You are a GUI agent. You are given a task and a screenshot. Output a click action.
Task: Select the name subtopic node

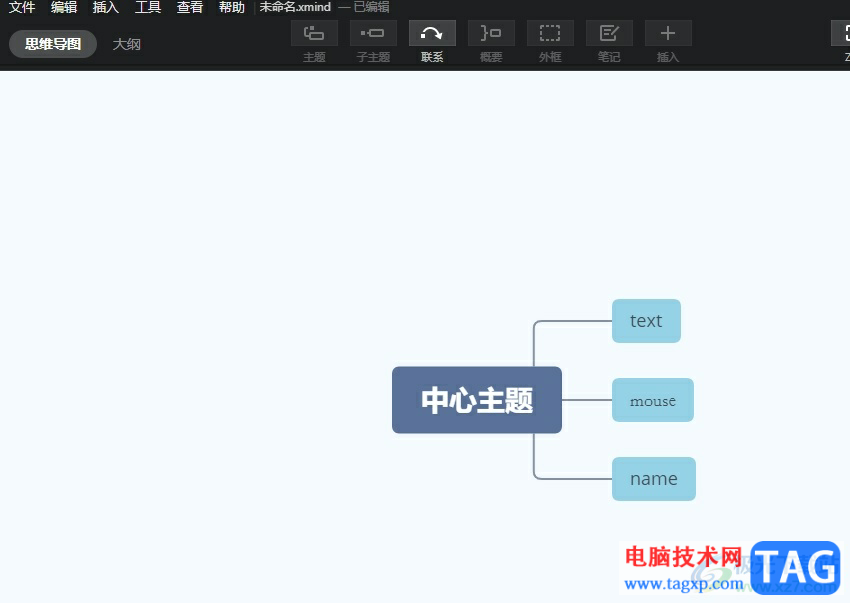(654, 479)
